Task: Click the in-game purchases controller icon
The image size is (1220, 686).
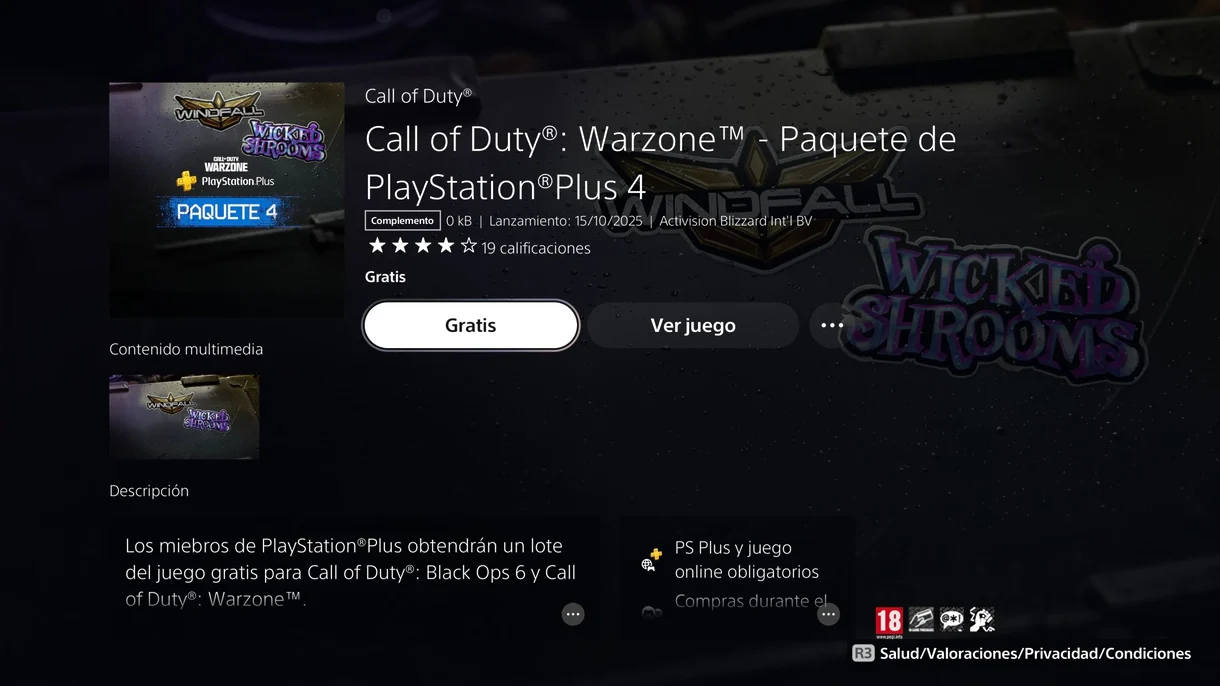Action: coord(651,612)
